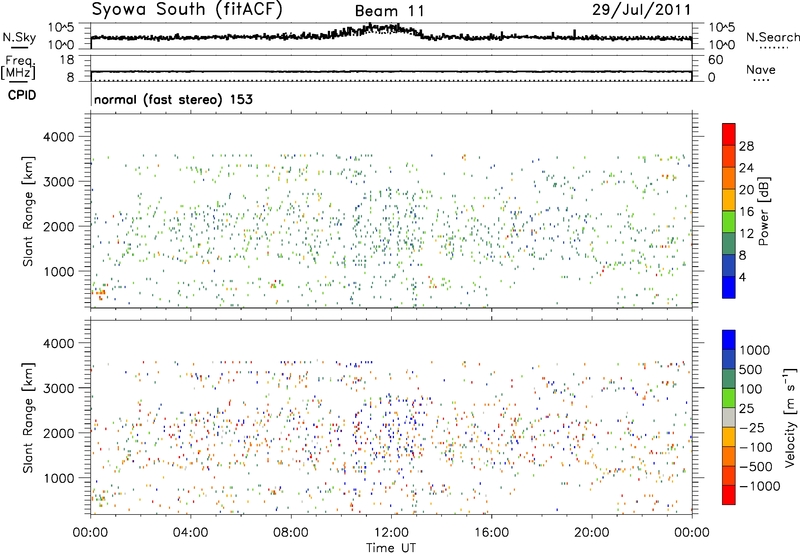Click the 'Nave' legend label

point(760,69)
